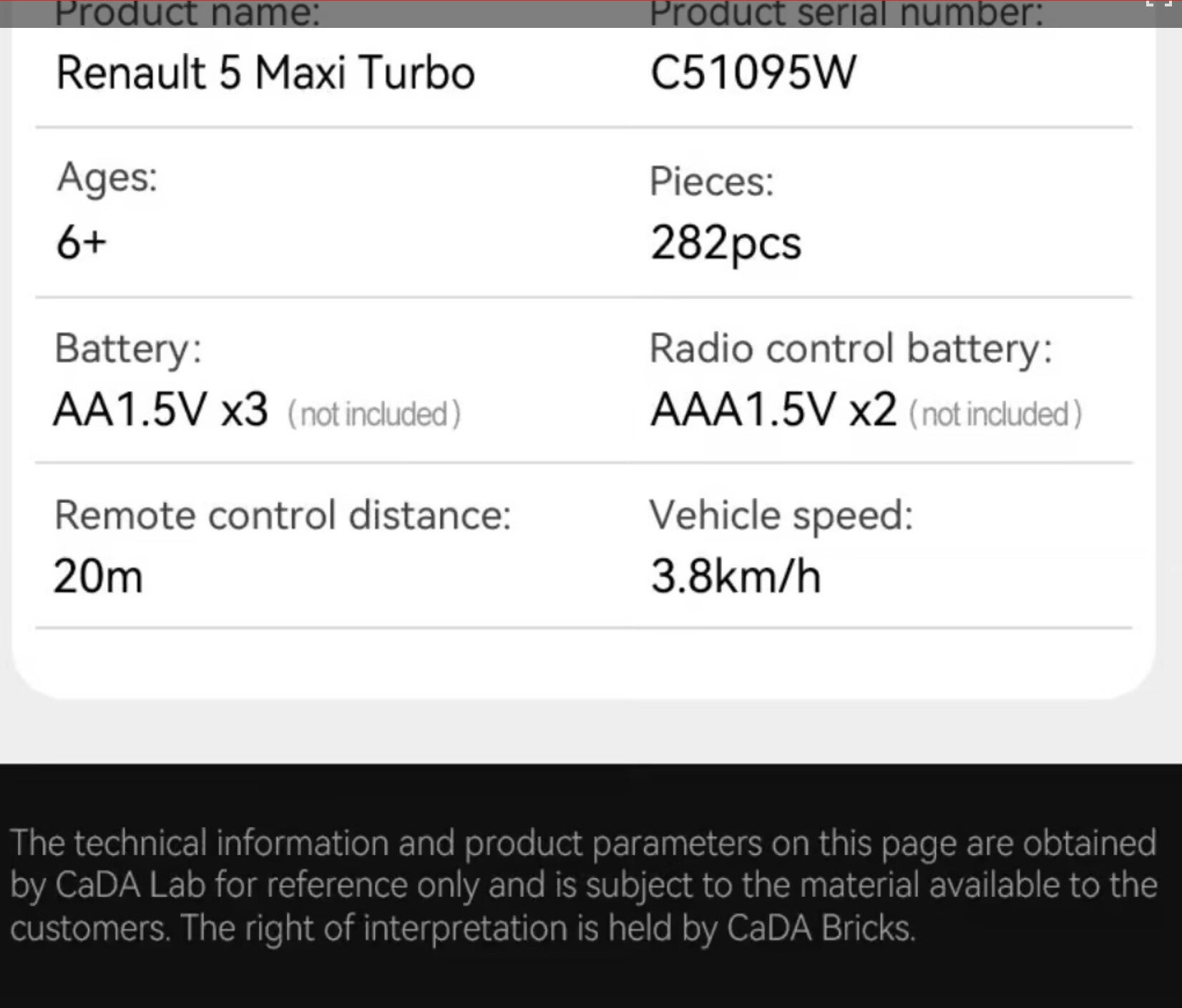Click the red video progress bar

[572, 1]
